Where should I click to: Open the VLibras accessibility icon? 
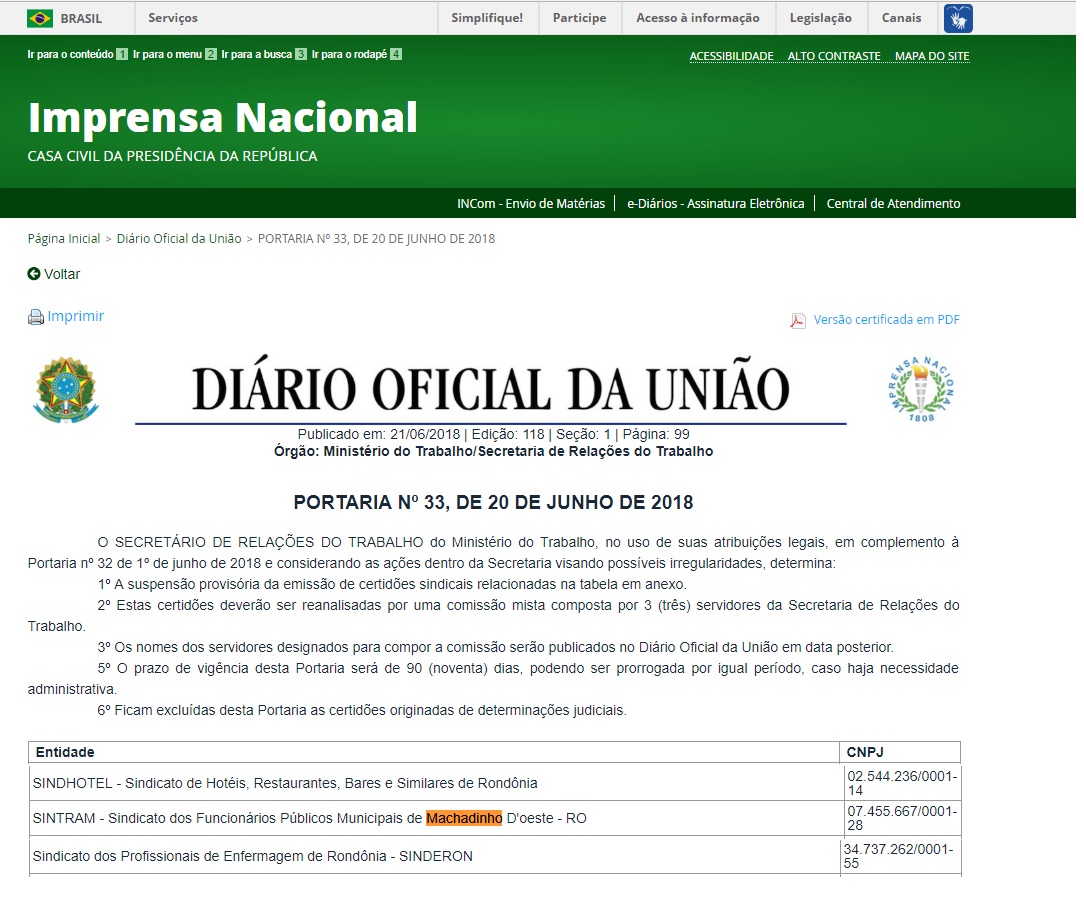pyautogui.click(x=957, y=18)
